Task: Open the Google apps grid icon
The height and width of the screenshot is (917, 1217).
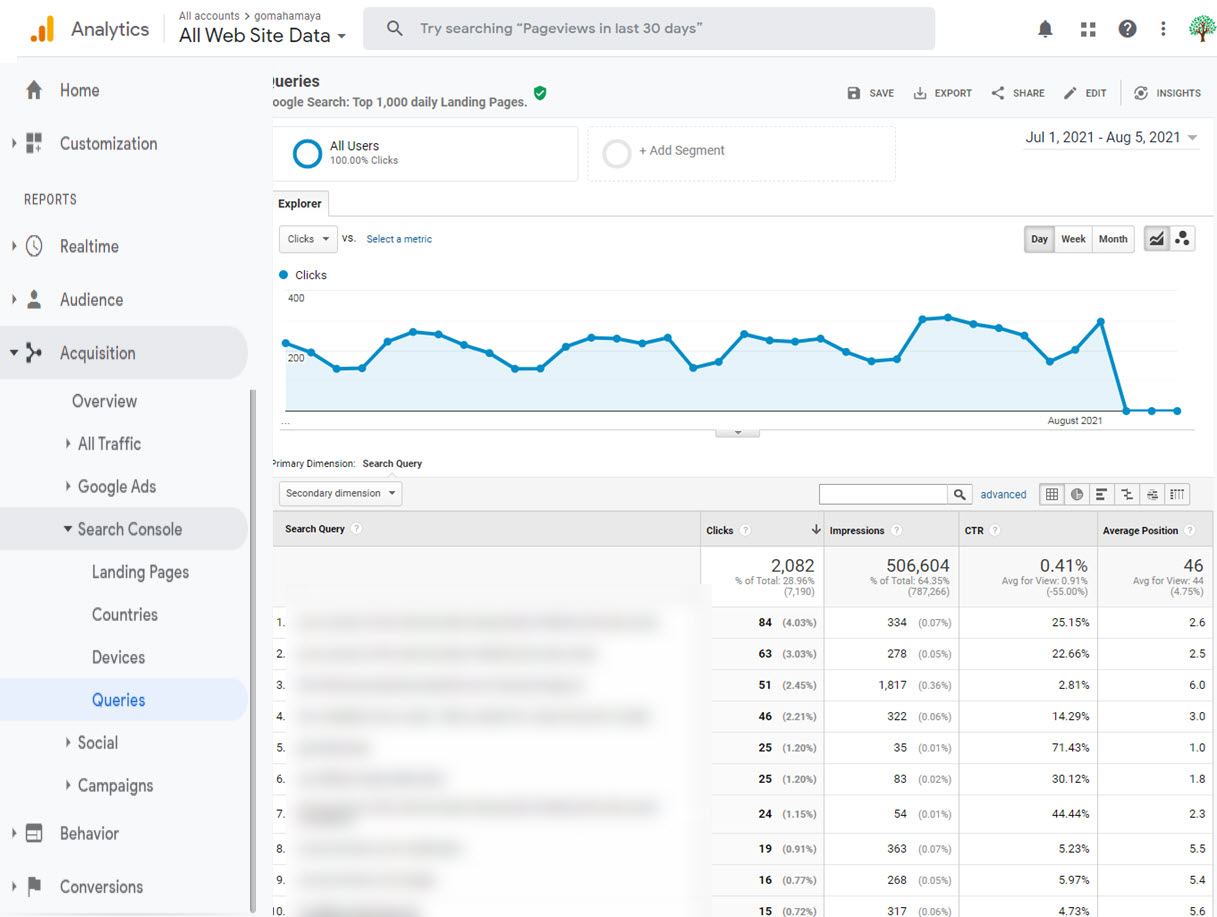Action: pyautogui.click(x=1088, y=29)
